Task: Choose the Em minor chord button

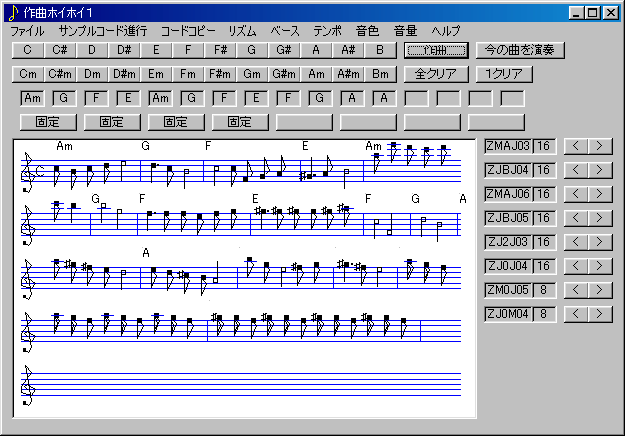Action: pos(156,74)
